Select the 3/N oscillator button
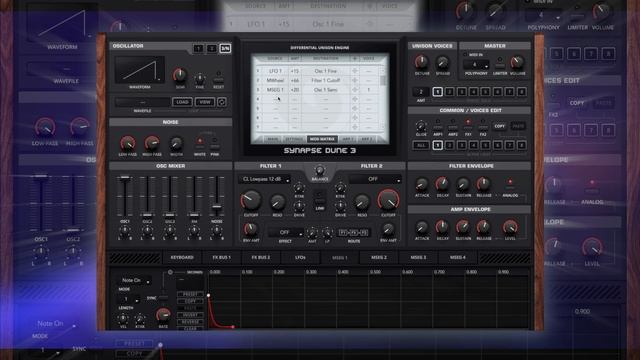The height and width of the screenshot is (360, 640). 225,49
